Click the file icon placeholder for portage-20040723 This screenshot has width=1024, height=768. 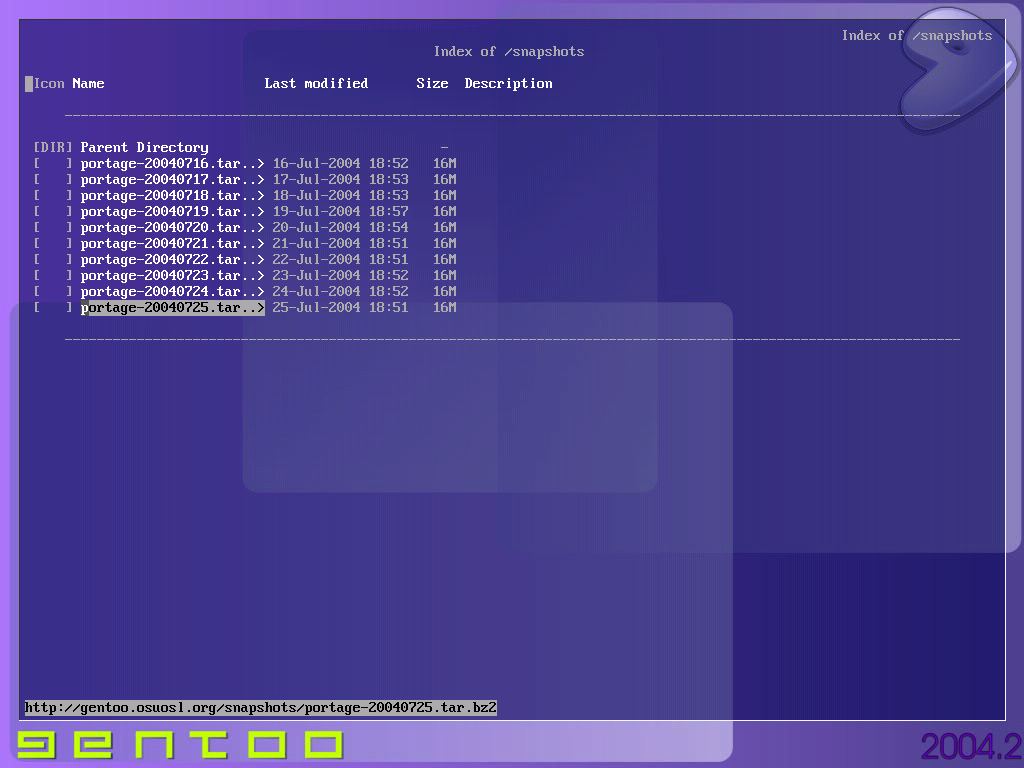point(53,276)
